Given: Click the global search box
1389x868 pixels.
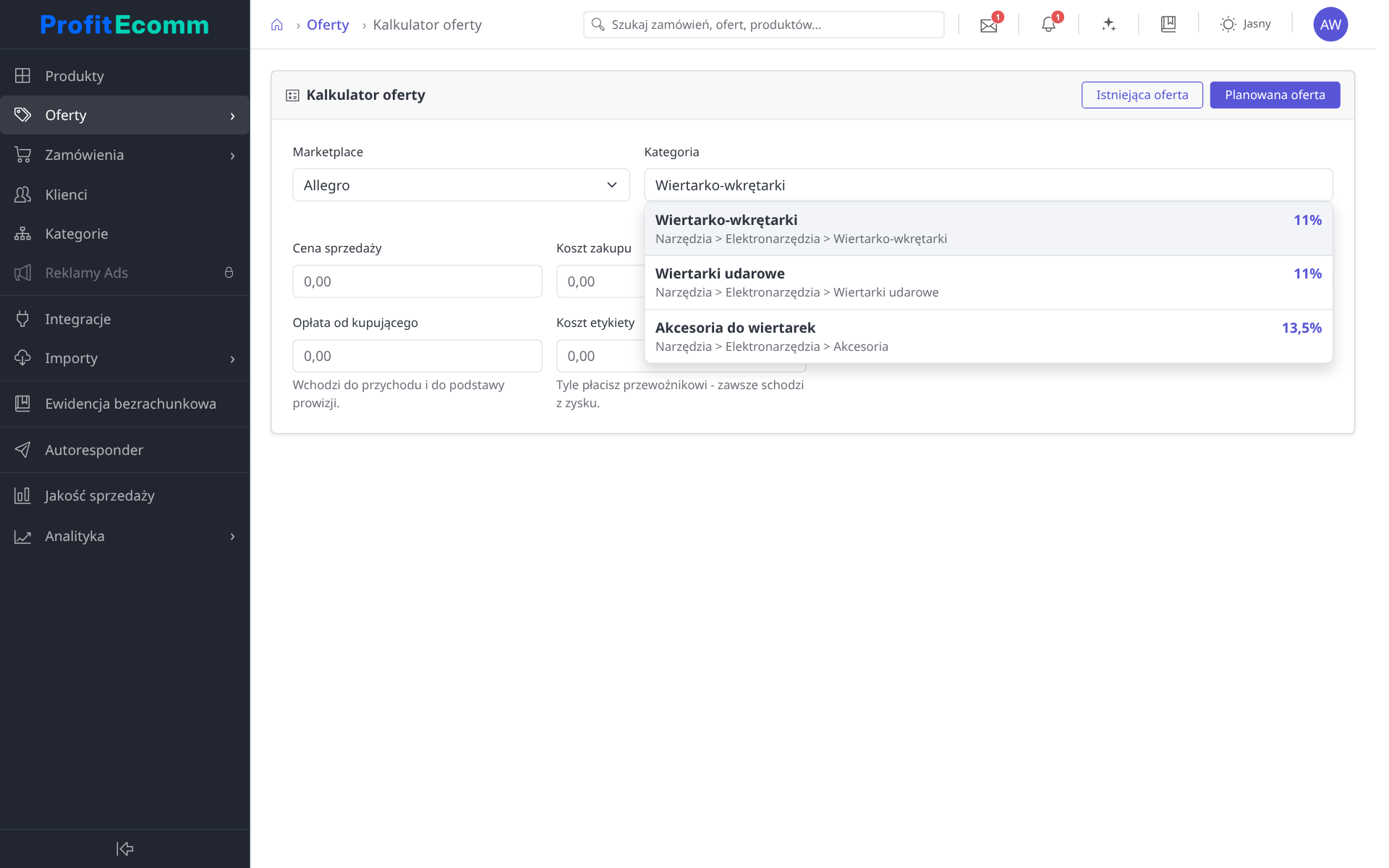Looking at the screenshot, I should [763, 25].
